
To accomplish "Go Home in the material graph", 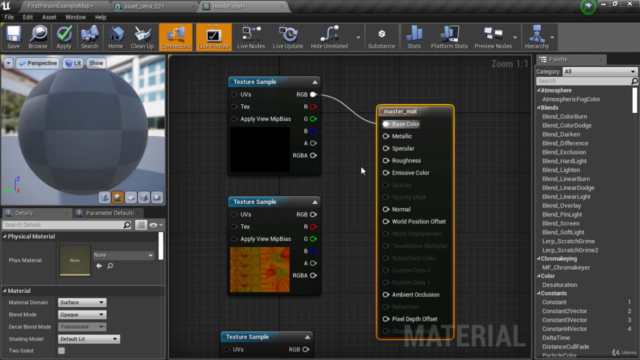I will (116, 37).
